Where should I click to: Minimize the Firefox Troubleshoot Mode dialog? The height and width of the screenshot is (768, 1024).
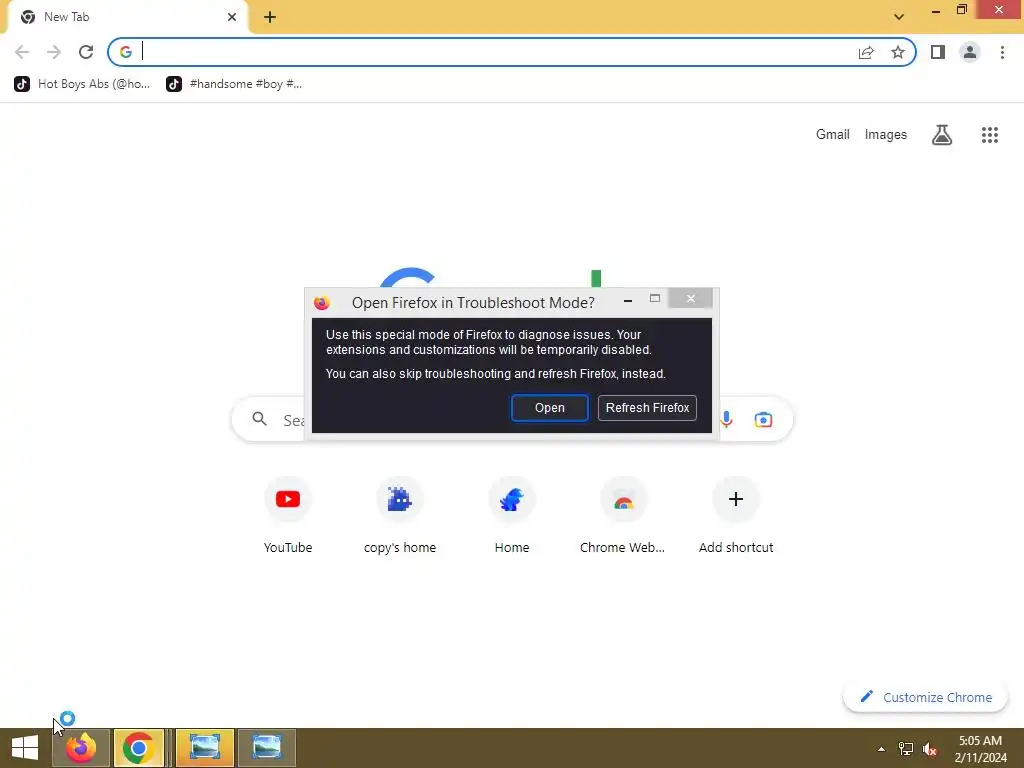click(x=628, y=300)
